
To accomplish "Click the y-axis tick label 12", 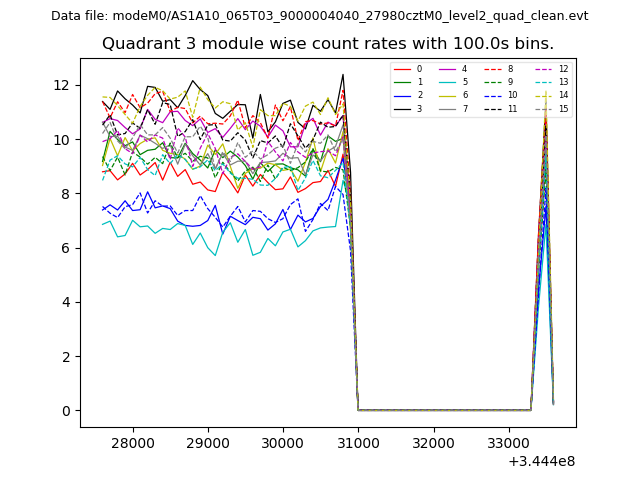I will tap(63, 85).
